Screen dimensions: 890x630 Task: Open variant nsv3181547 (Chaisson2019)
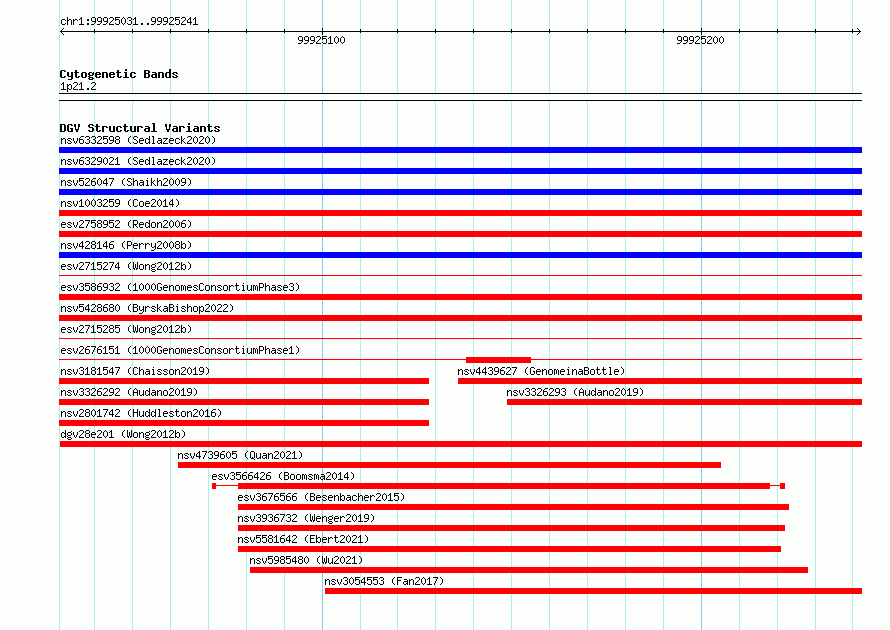[x=135, y=371]
